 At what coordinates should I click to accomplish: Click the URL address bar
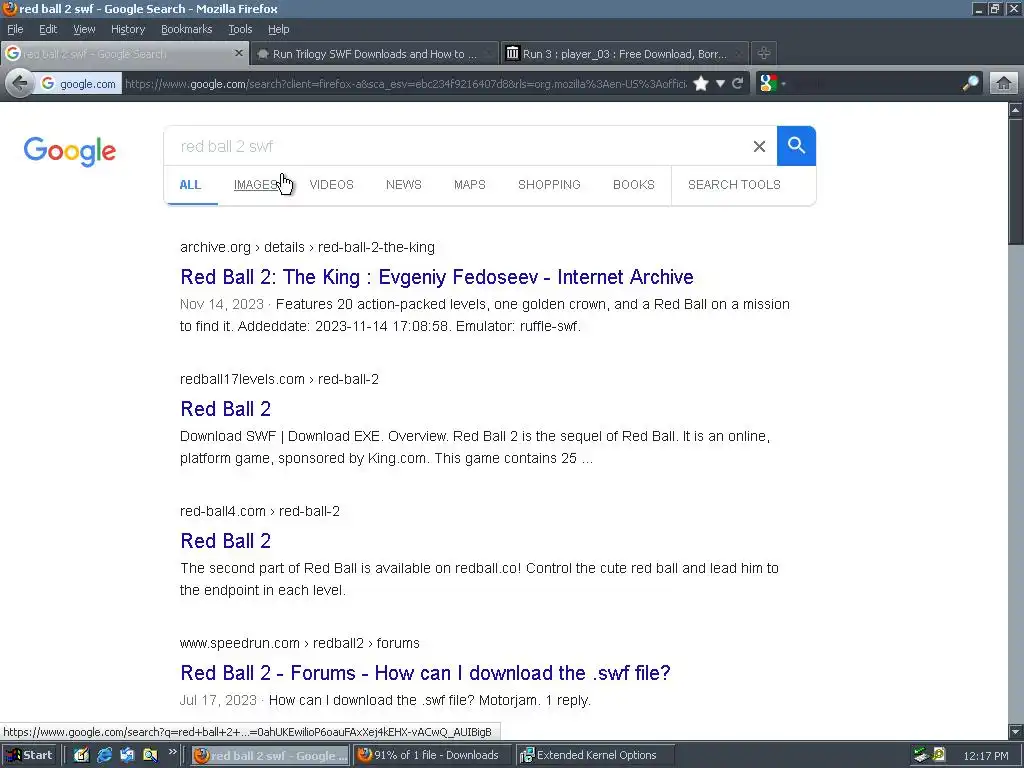coord(405,84)
